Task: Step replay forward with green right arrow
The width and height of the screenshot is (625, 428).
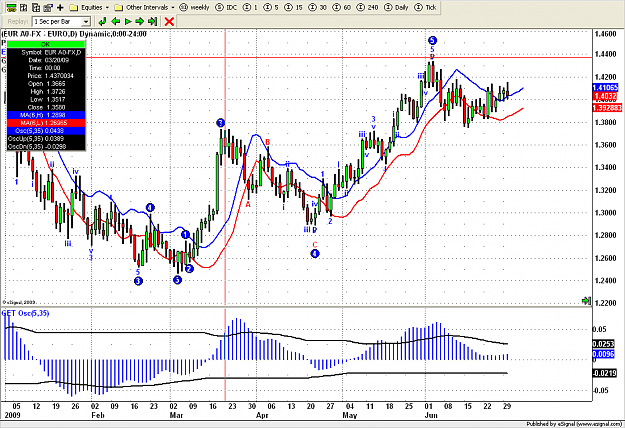Action: click(x=140, y=22)
